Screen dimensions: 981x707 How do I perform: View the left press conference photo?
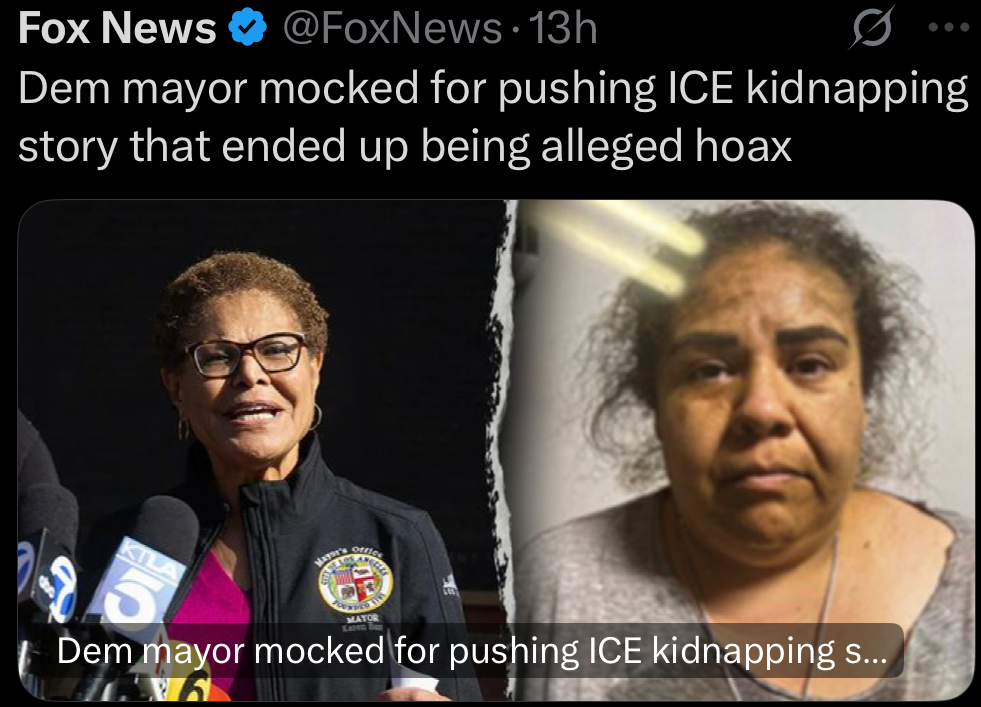pyautogui.click(x=263, y=450)
